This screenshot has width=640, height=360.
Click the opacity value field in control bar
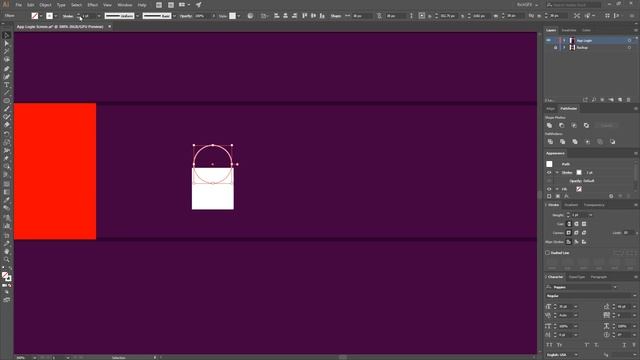pos(202,16)
